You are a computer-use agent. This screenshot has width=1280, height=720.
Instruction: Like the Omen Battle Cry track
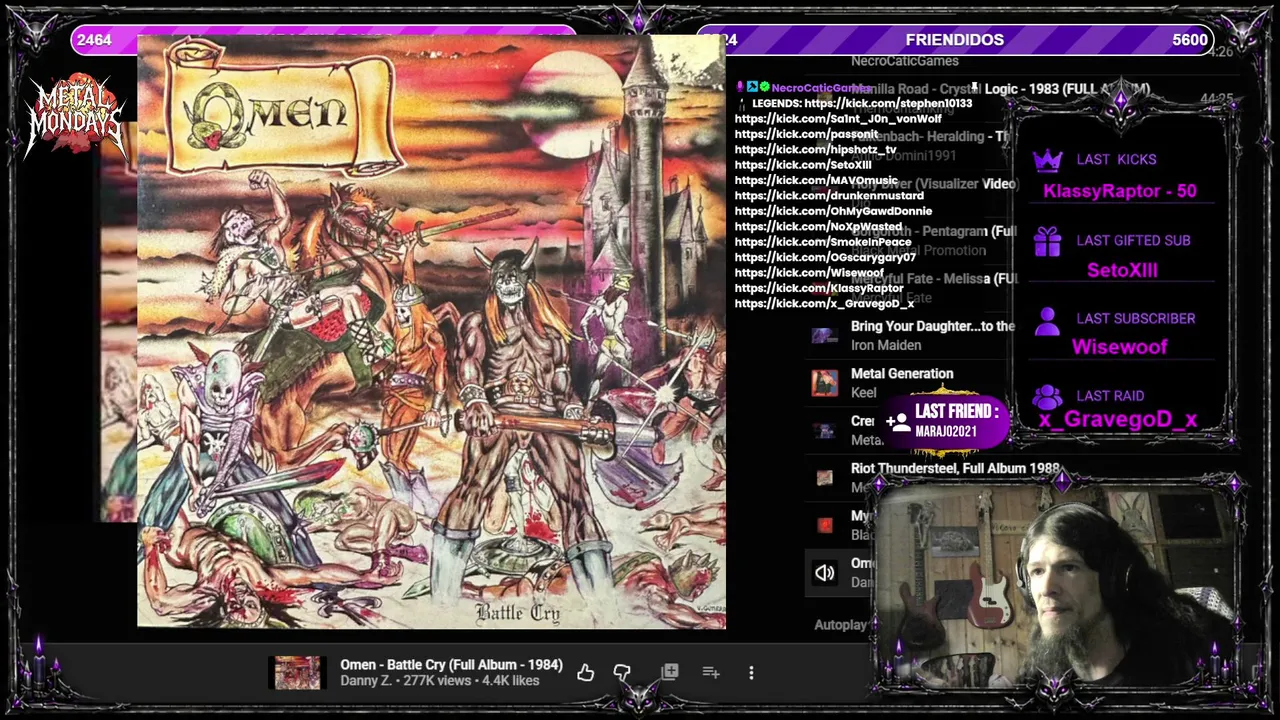point(585,673)
